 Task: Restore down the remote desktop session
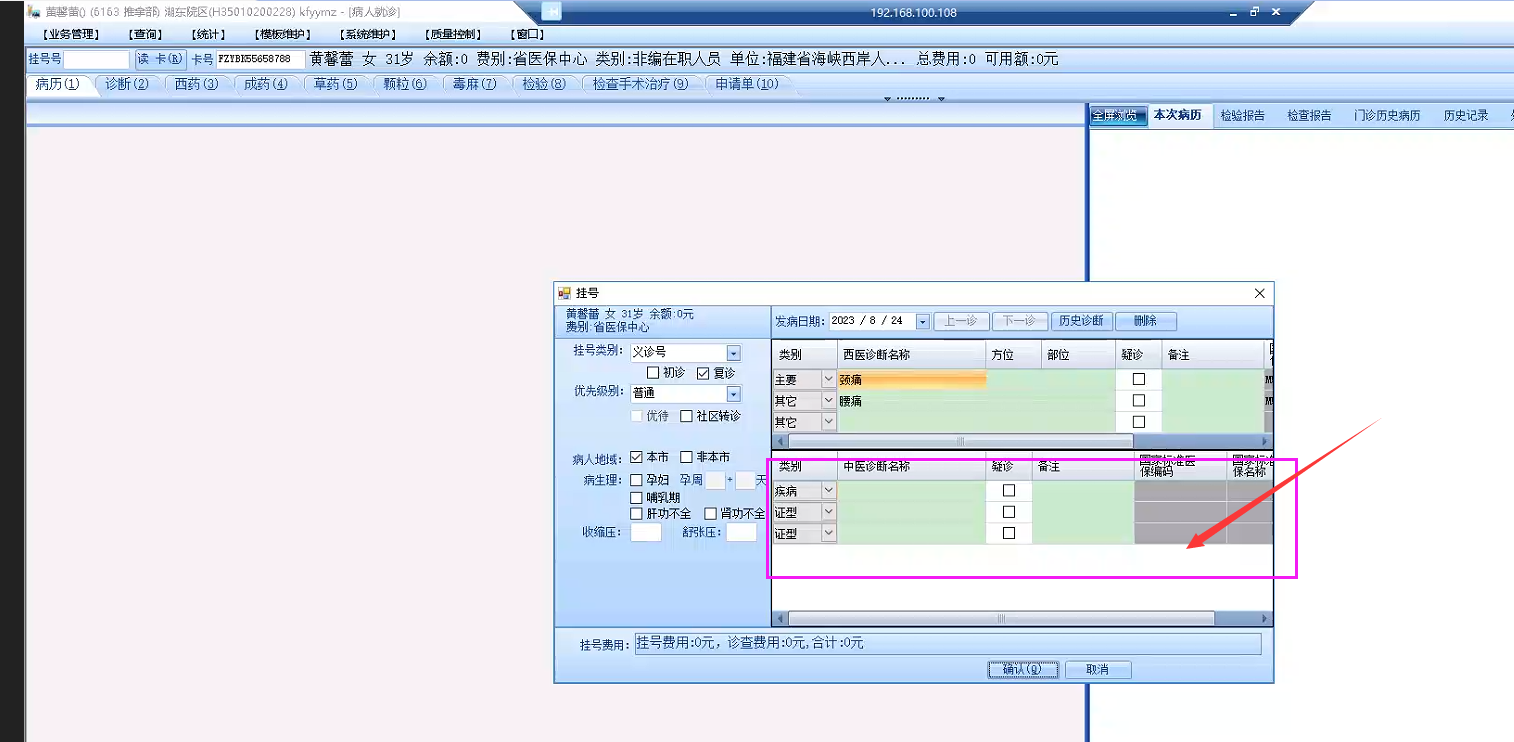pos(1255,12)
